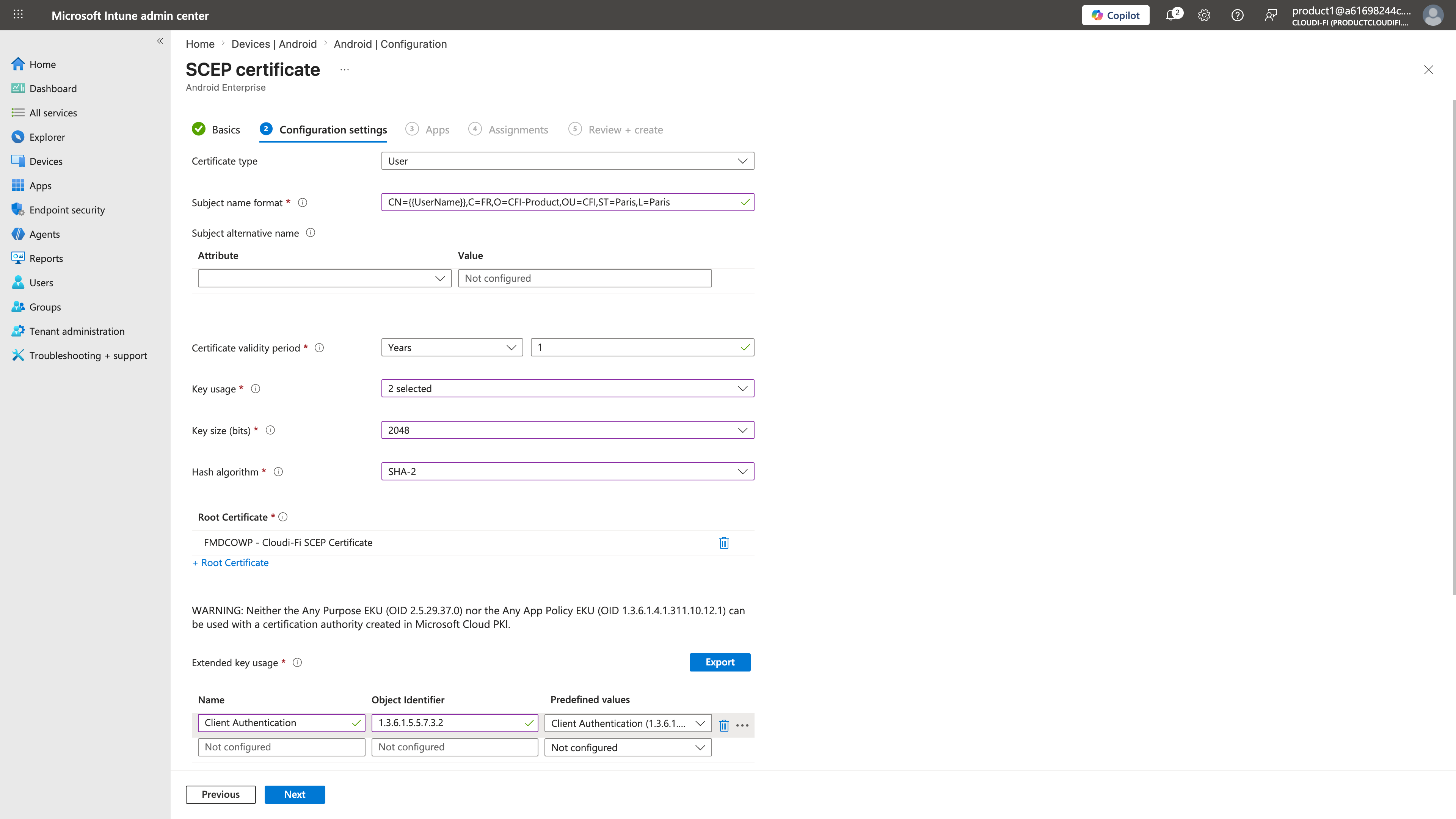The image size is (1456, 819).
Task: Go to the Basics step
Action: coord(216,129)
